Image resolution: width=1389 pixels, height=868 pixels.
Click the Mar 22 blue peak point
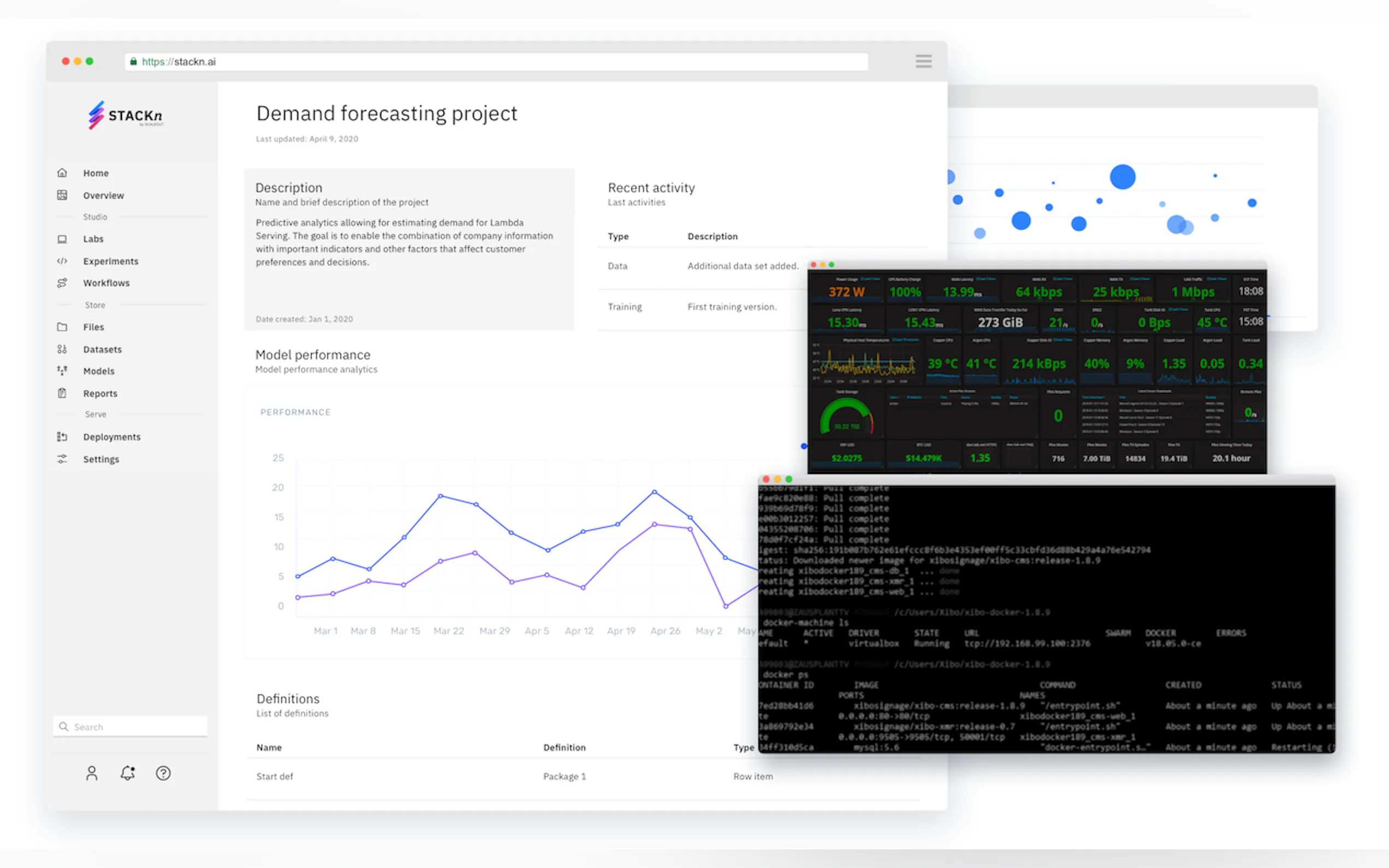pos(440,495)
